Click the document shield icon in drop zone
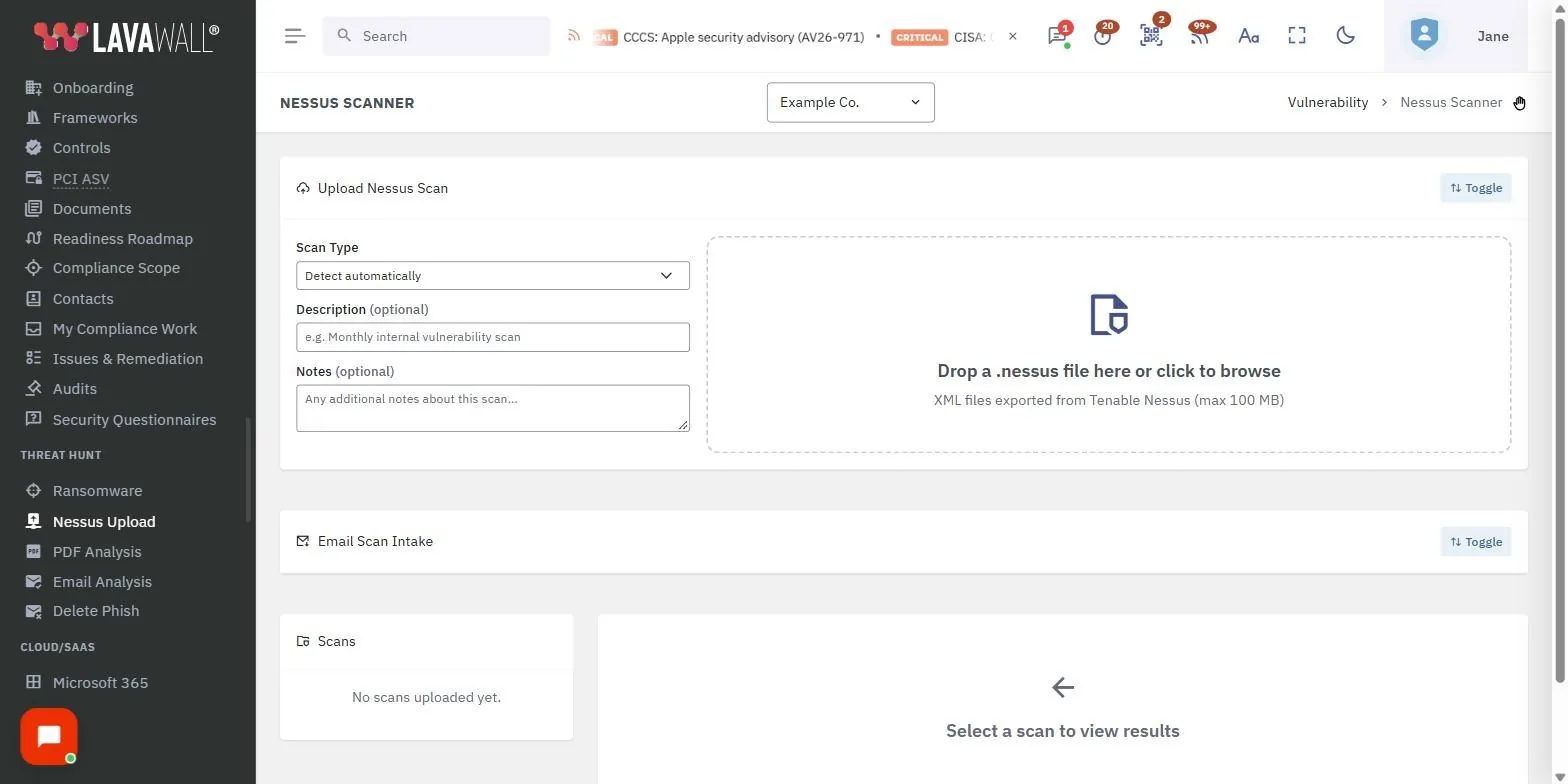 pos(1109,315)
